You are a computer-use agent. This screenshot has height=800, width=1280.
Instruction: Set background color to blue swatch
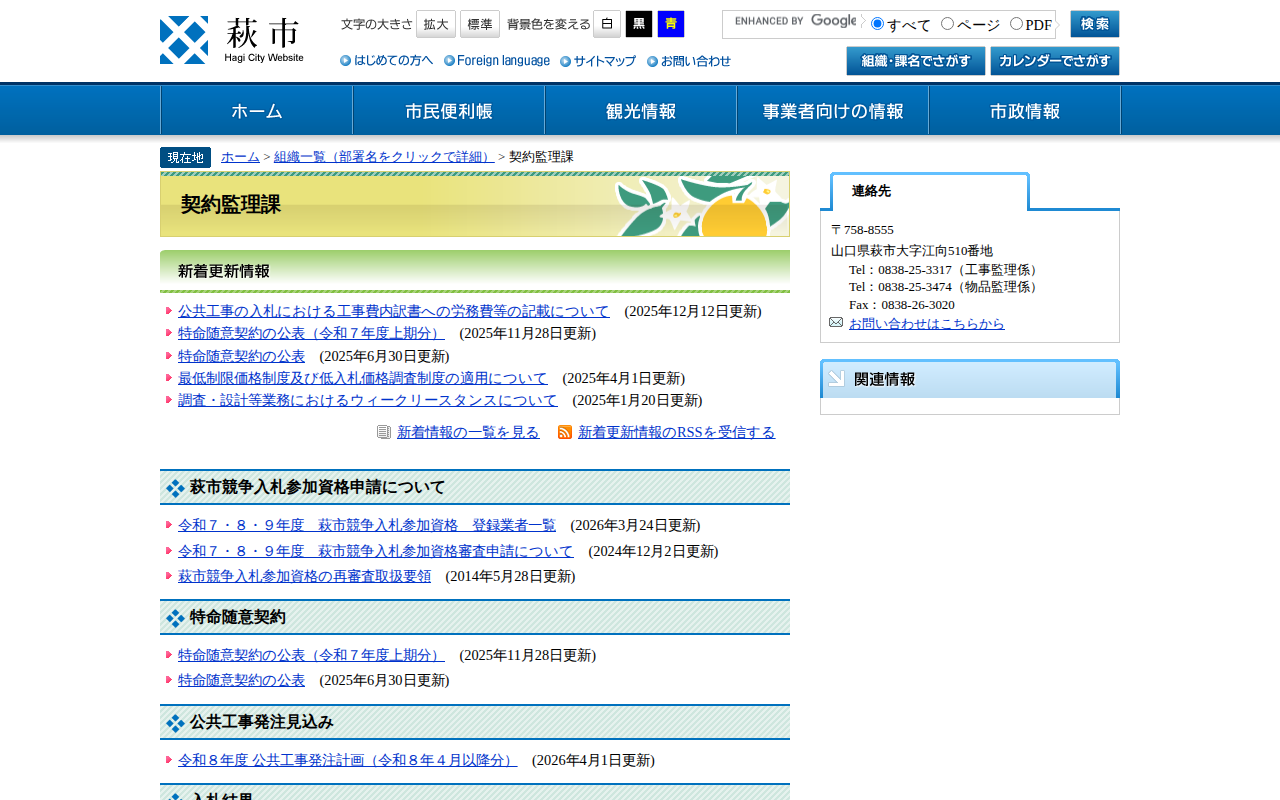click(x=671, y=24)
